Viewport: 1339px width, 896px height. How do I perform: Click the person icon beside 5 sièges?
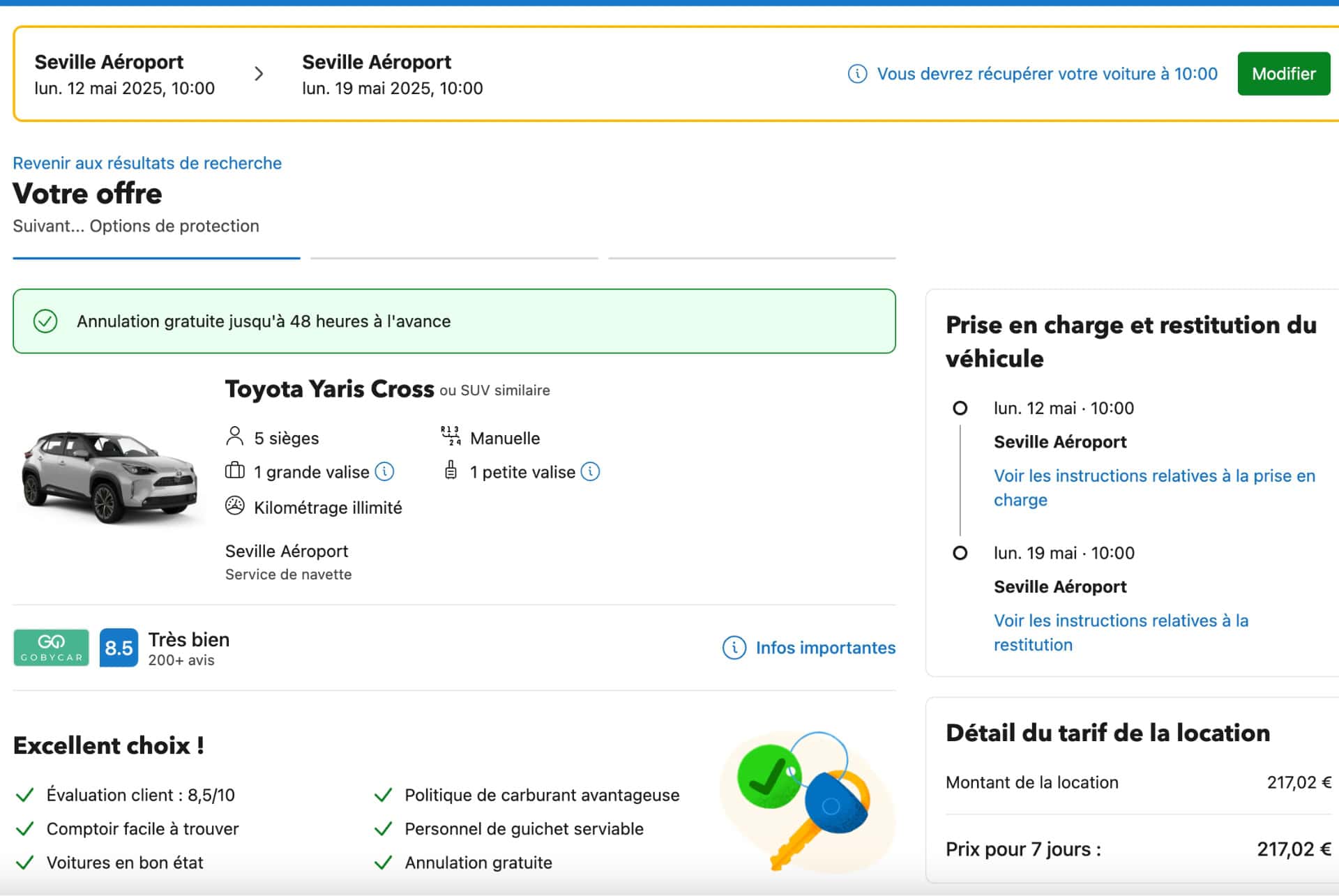click(235, 437)
